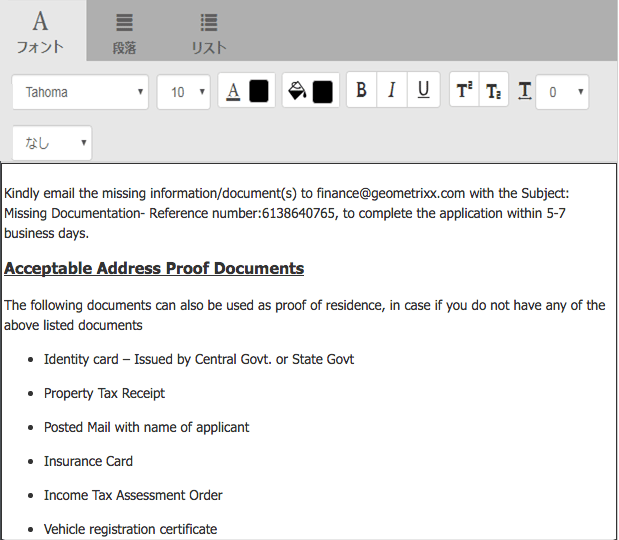Pick the black background color swatch
This screenshot has height=540, width=619.
tap(323, 92)
